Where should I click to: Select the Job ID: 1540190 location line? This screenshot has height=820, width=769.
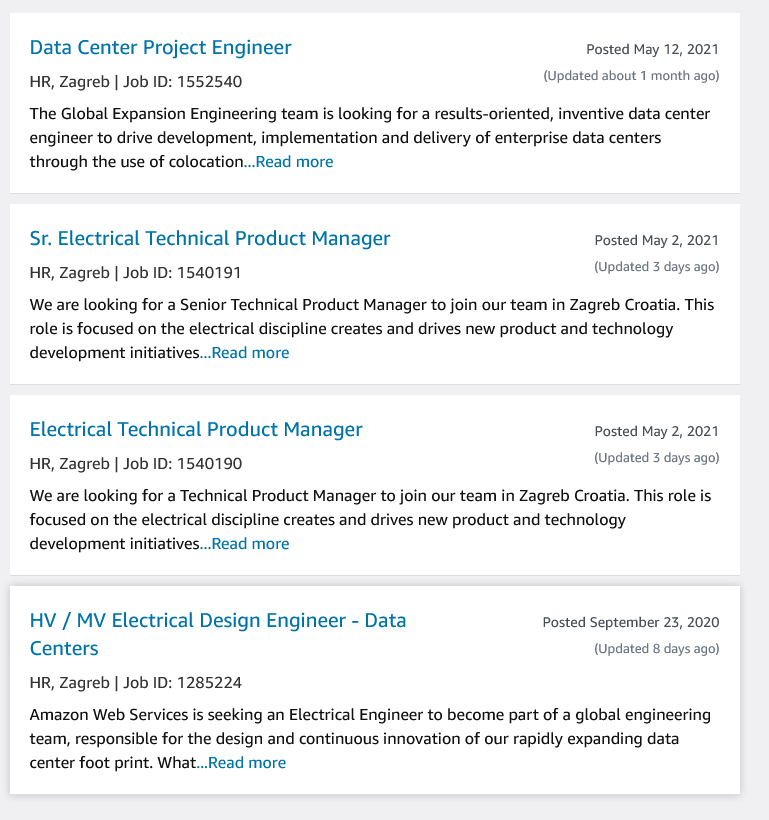(x=135, y=463)
